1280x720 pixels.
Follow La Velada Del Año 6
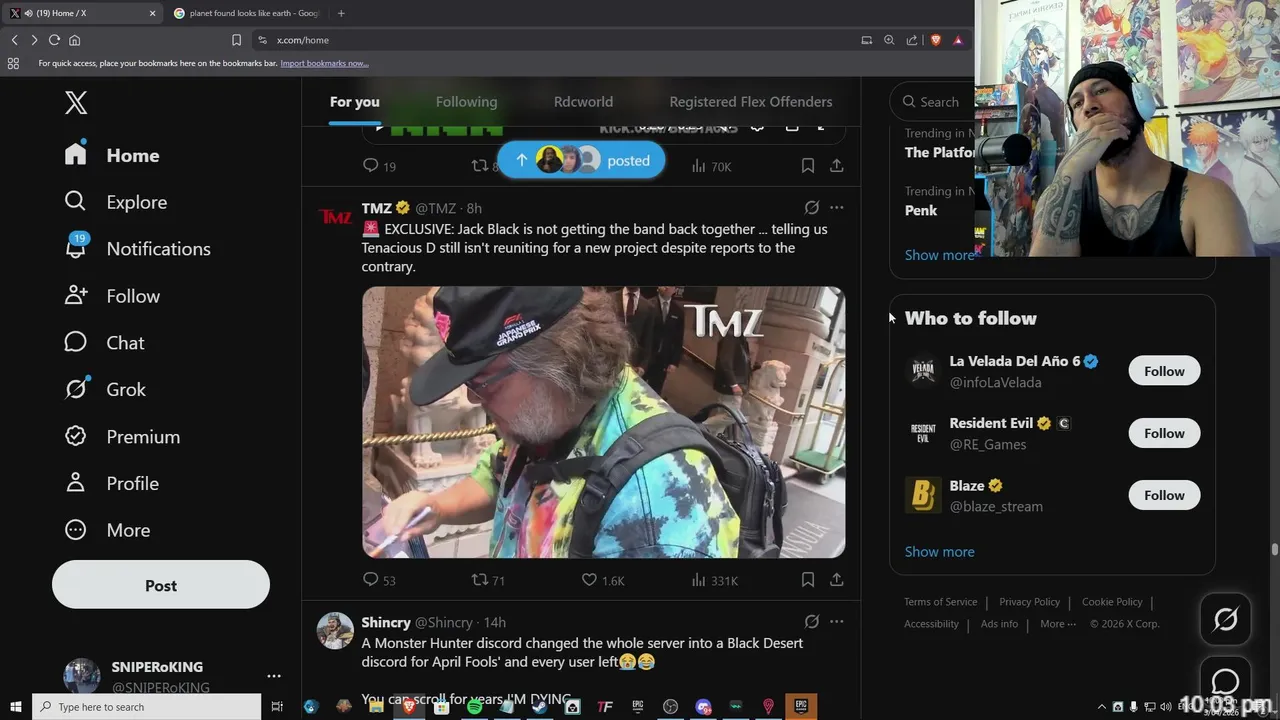click(x=1164, y=371)
